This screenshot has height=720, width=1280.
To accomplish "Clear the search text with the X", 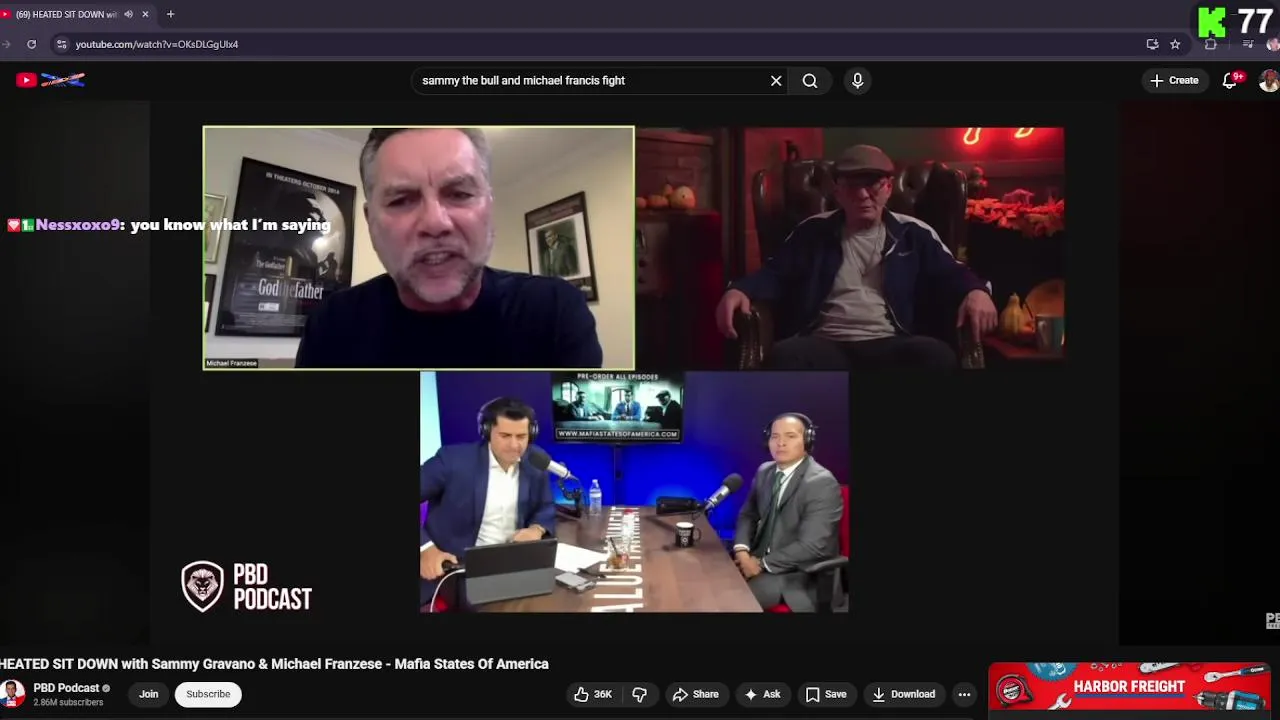I will tap(776, 80).
